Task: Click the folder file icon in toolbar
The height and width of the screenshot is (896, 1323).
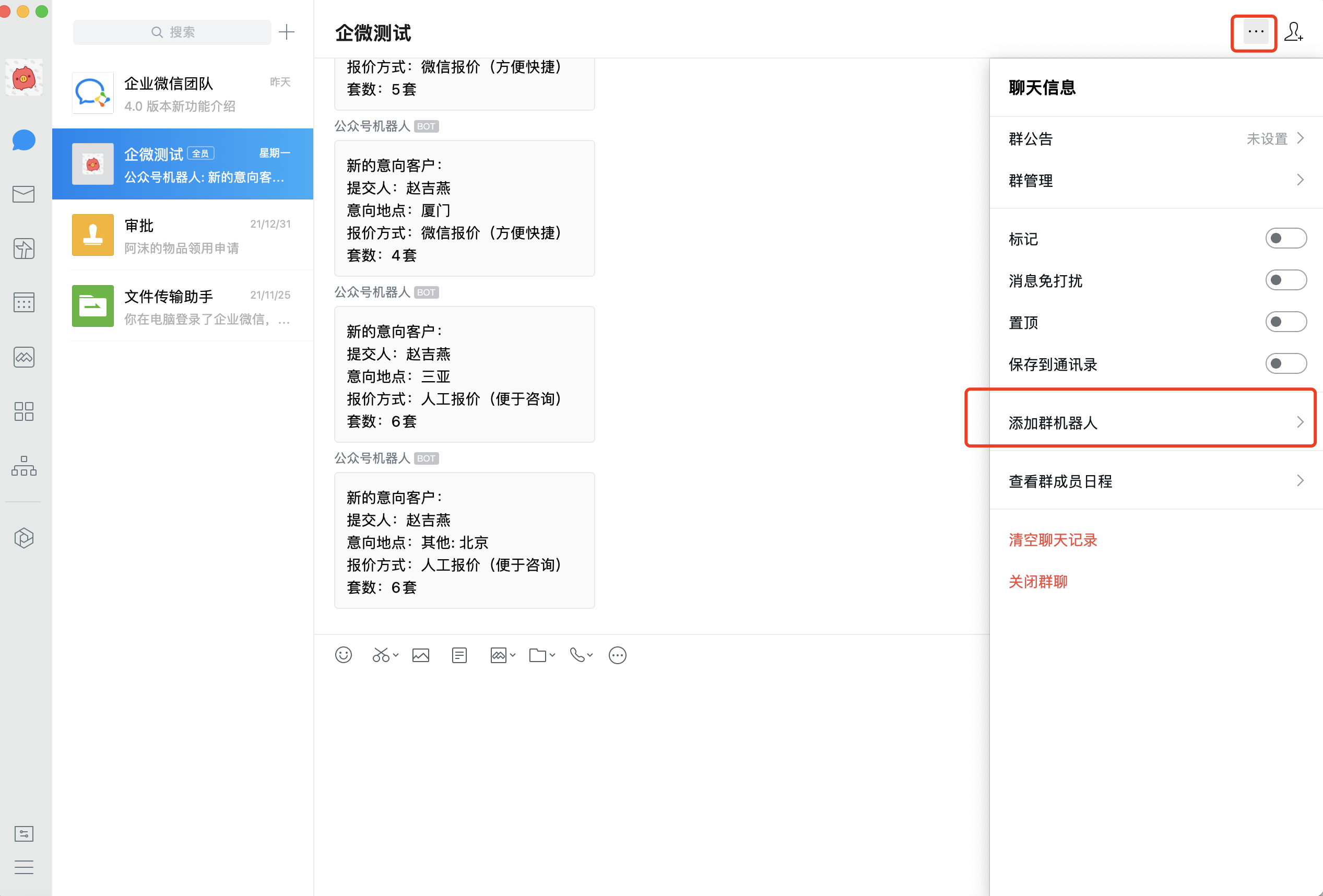Action: tap(537, 655)
